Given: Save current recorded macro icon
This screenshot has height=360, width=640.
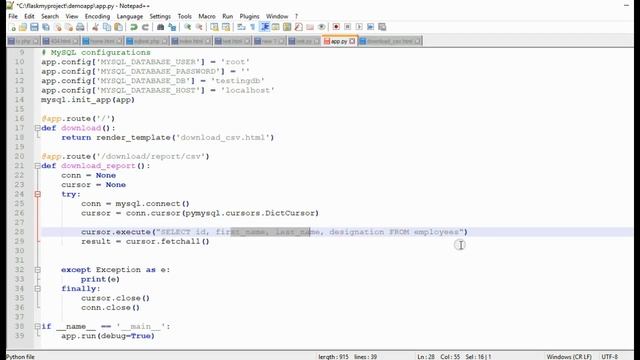Looking at the screenshot, I should coord(382,27).
